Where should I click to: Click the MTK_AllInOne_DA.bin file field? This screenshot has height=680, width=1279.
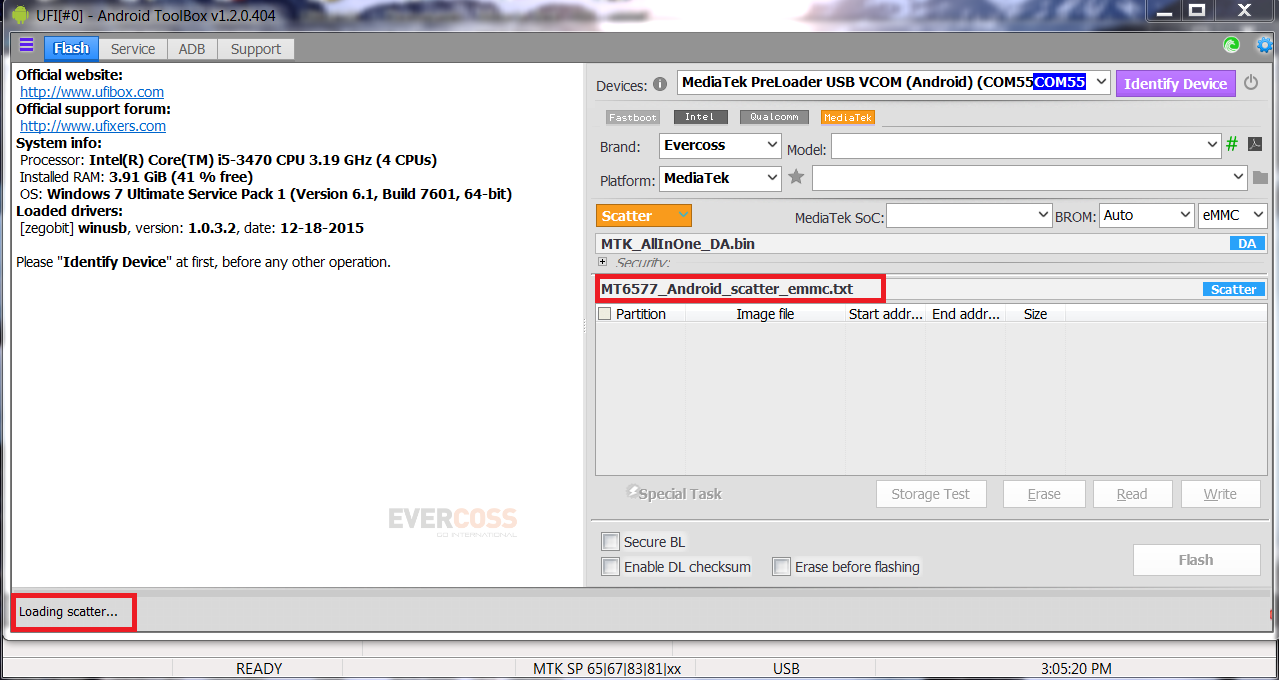[x=910, y=244]
